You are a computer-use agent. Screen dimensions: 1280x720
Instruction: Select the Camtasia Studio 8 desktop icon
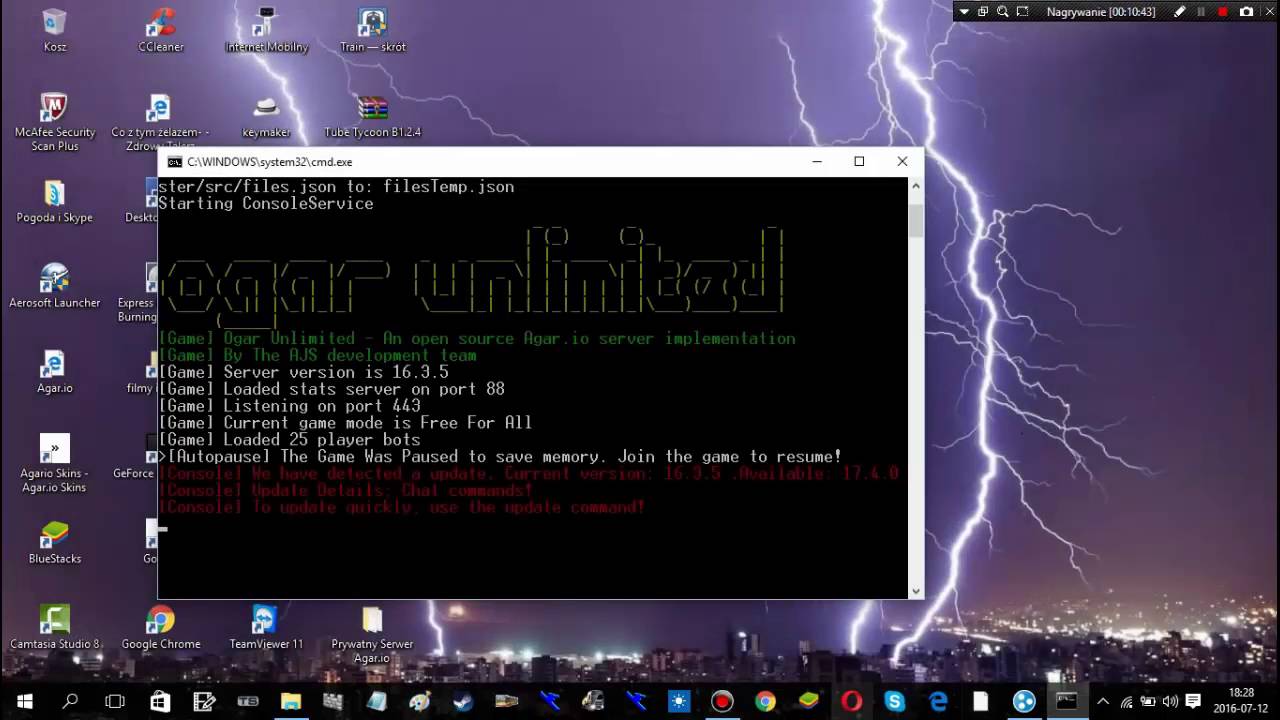pyautogui.click(x=55, y=628)
